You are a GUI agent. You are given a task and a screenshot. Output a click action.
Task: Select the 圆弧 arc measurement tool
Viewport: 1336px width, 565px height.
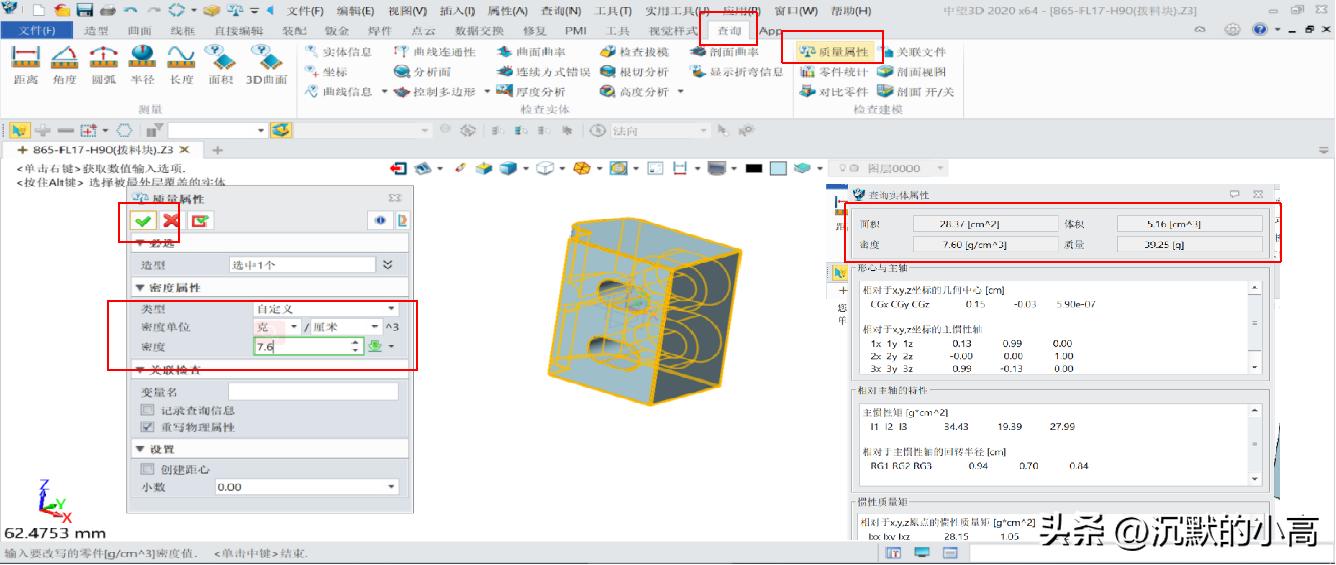coord(104,65)
